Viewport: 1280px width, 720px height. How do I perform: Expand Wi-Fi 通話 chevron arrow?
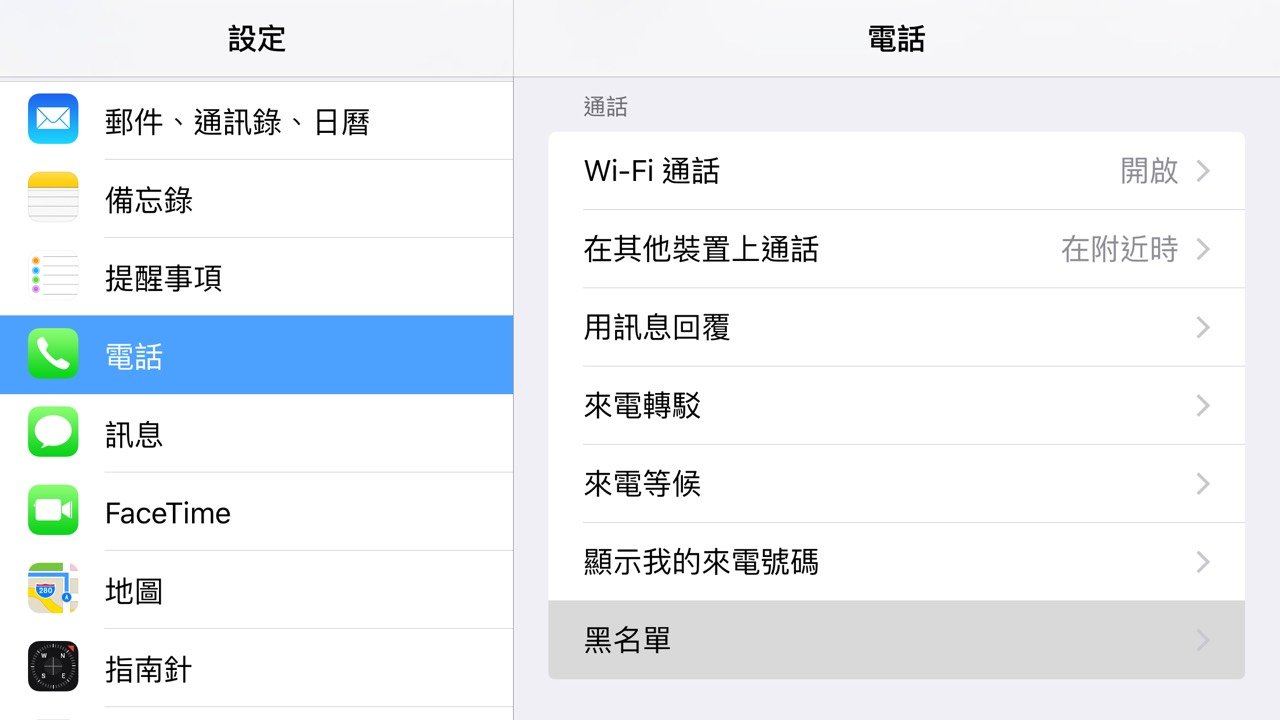tap(1203, 171)
